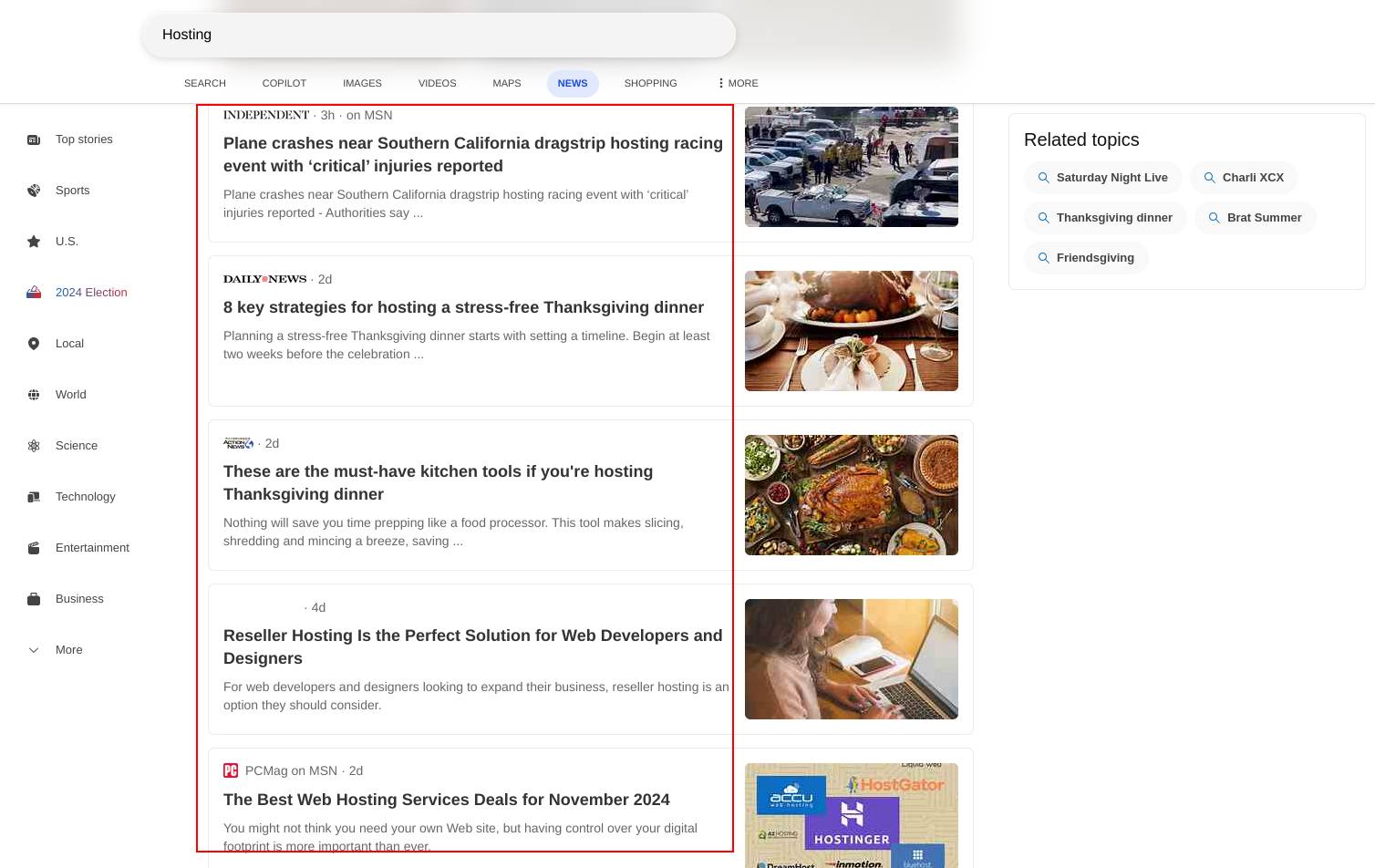The height and width of the screenshot is (868, 1375).
Task: Click the Local map pin icon
Action: 34,344
